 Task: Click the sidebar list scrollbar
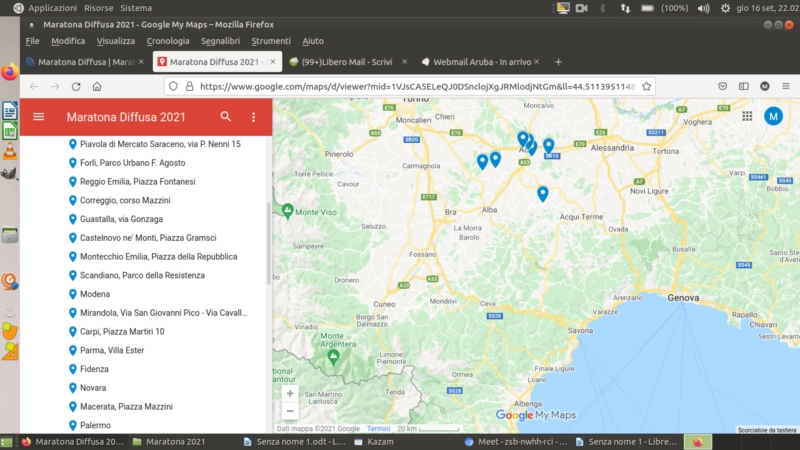269,244
